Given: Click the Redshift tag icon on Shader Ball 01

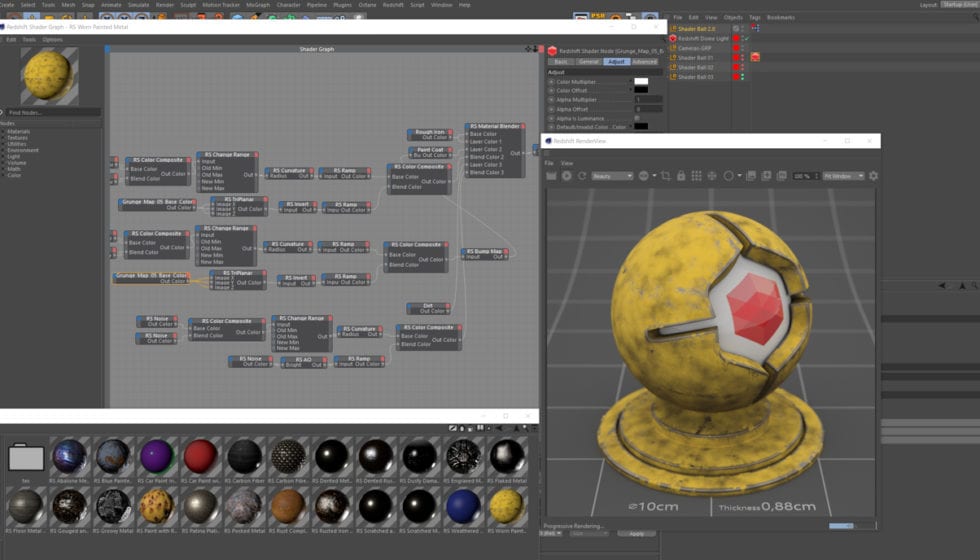Looking at the screenshot, I should pos(755,58).
